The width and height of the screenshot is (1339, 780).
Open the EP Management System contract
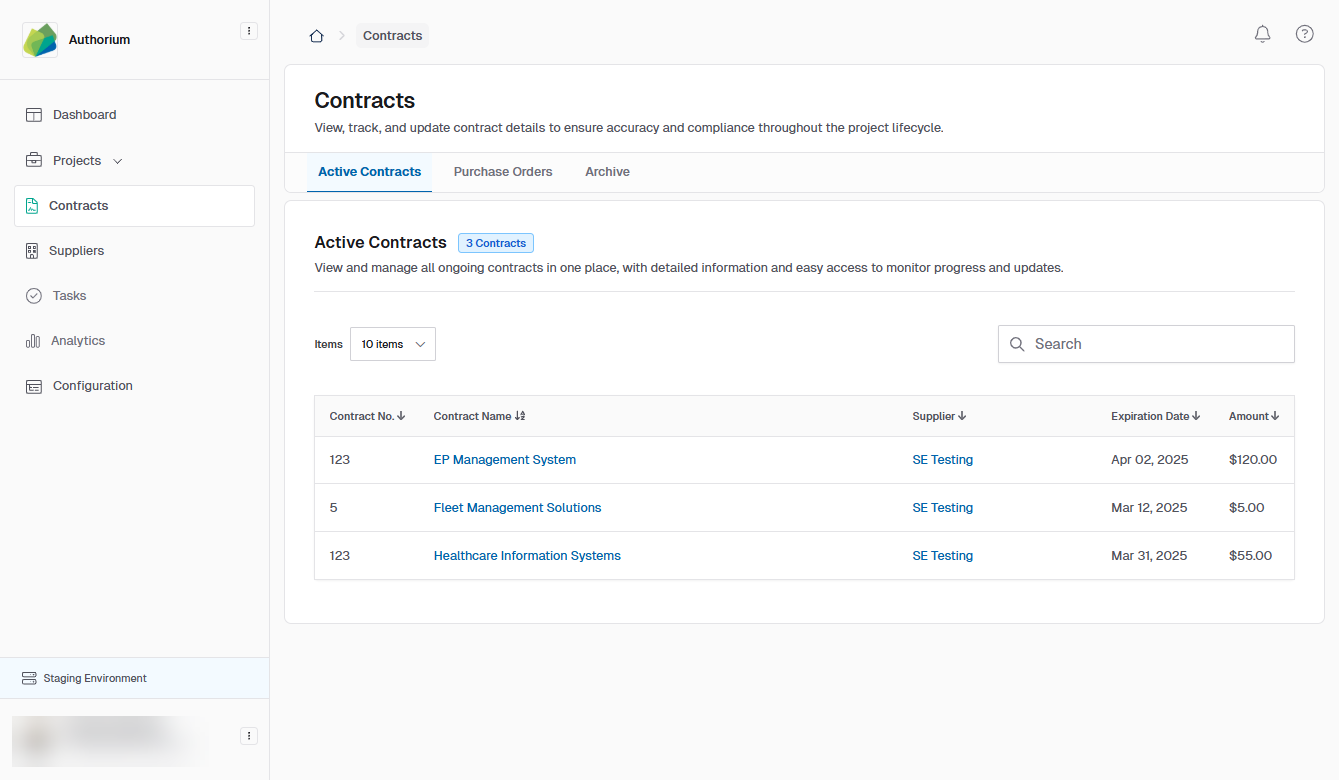(x=504, y=460)
